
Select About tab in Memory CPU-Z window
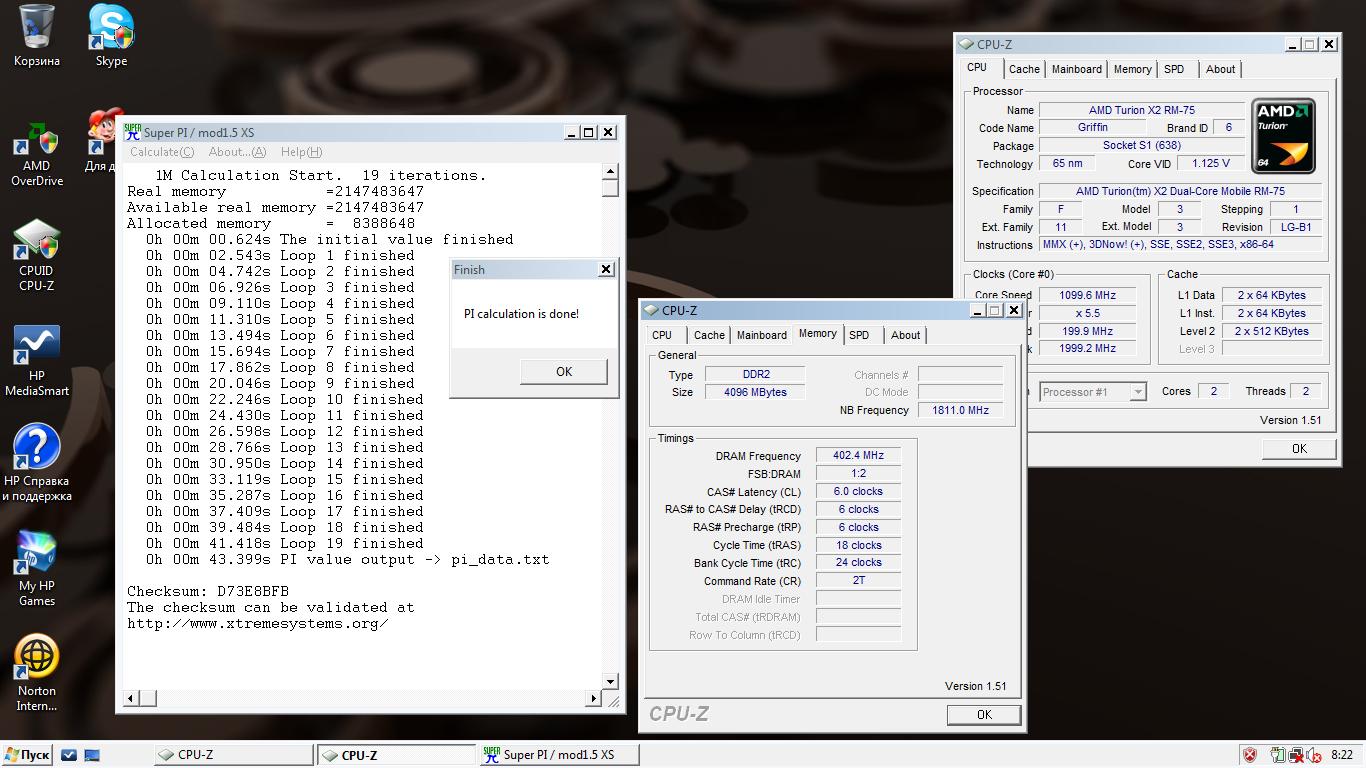click(x=905, y=335)
